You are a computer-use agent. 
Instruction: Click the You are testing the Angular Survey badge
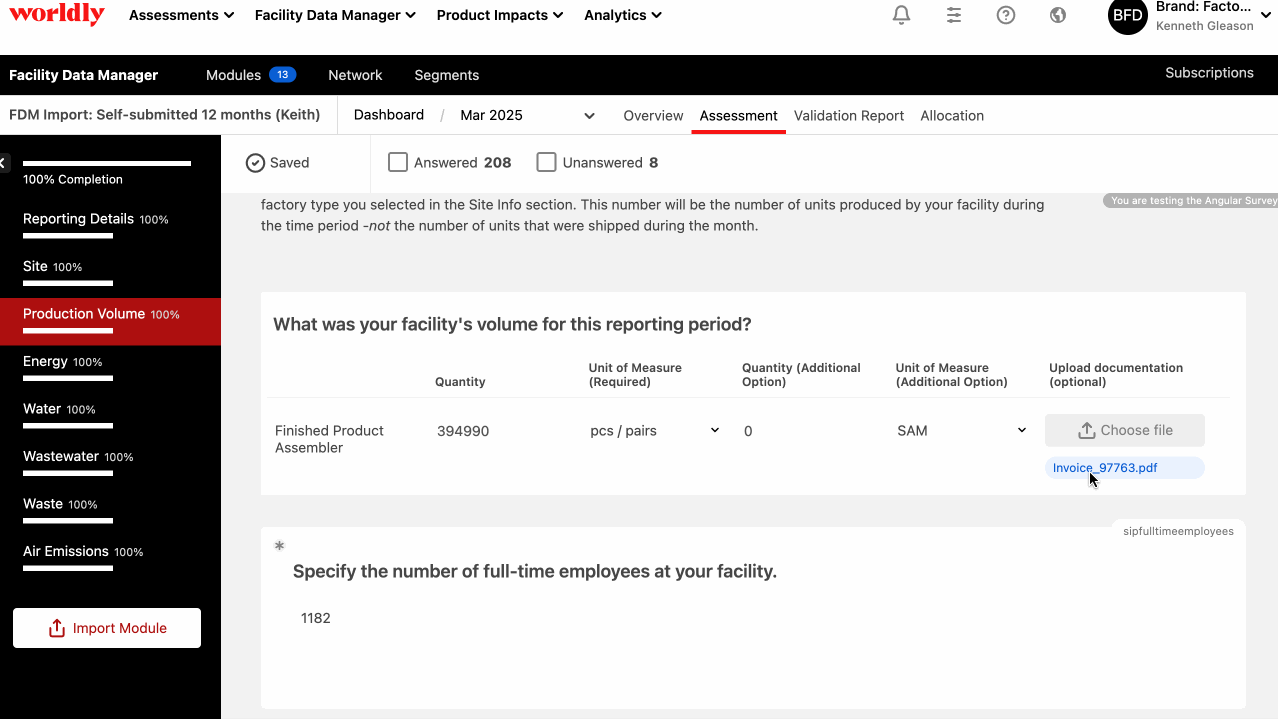click(1192, 201)
